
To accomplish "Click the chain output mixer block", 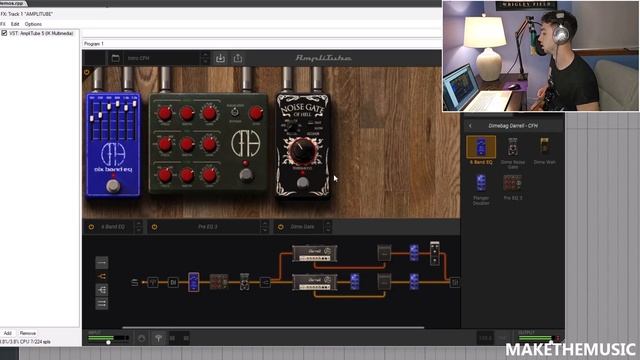I will coord(454,282).
